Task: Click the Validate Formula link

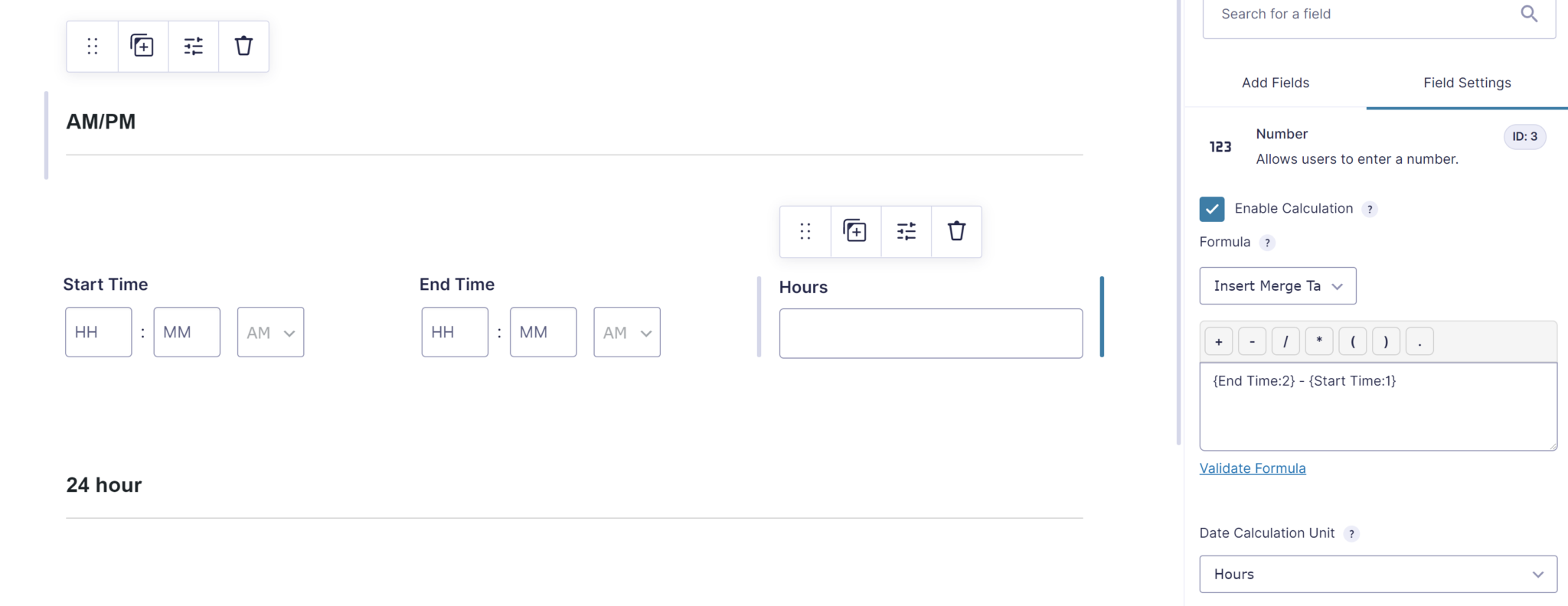Action: pyautogui.click(x=1253, y=468)
